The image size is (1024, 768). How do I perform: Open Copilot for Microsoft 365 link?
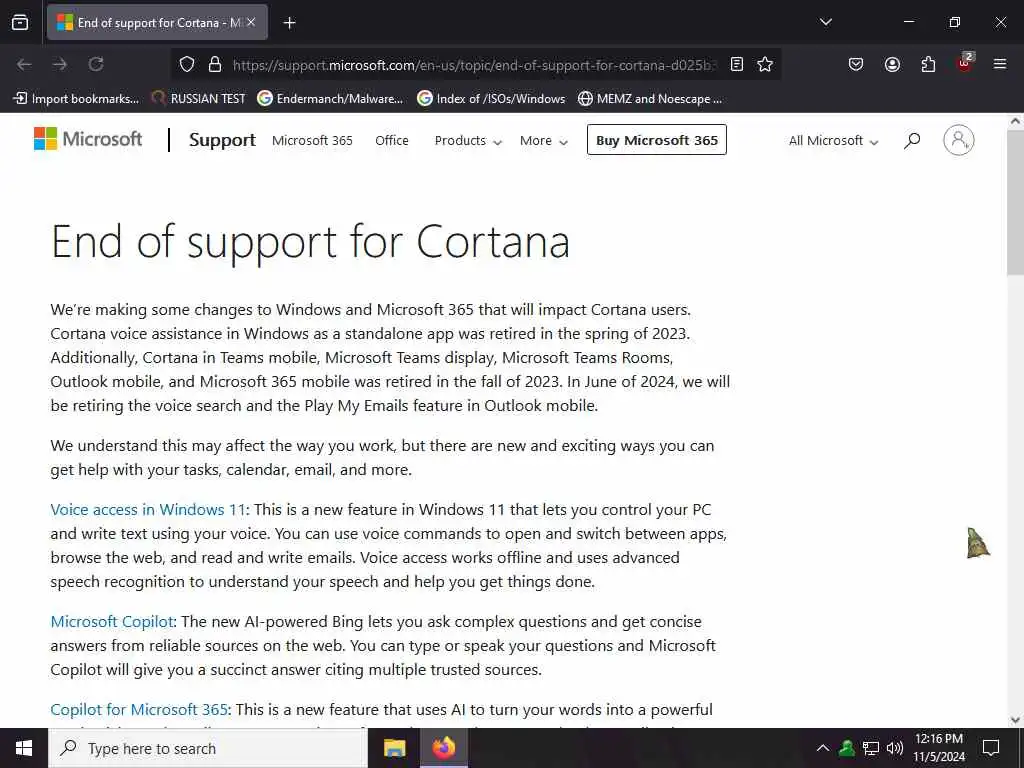coord(139,709)
